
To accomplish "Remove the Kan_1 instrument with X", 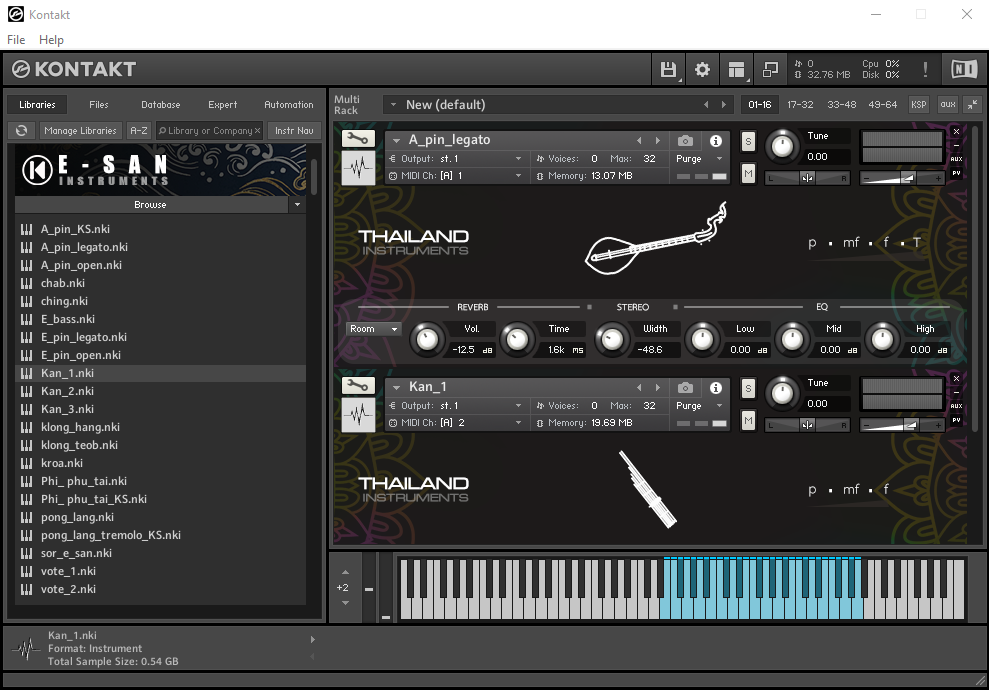I will (956, 378).
